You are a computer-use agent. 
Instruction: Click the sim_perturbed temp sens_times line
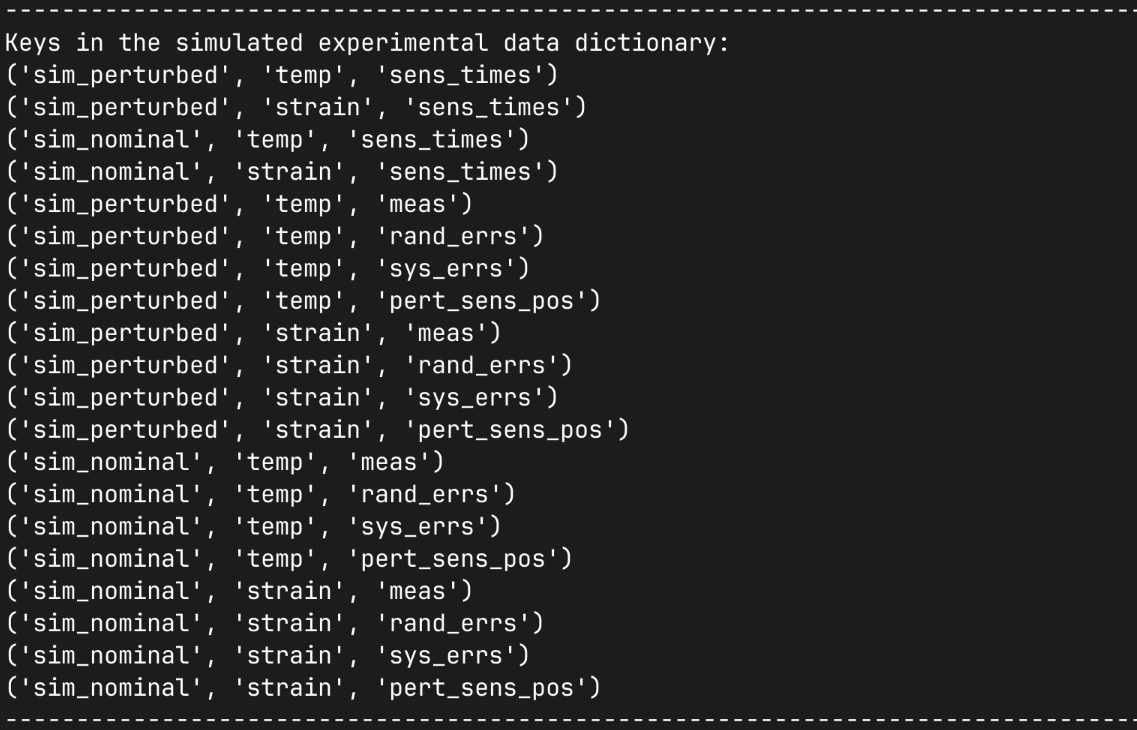282,76
